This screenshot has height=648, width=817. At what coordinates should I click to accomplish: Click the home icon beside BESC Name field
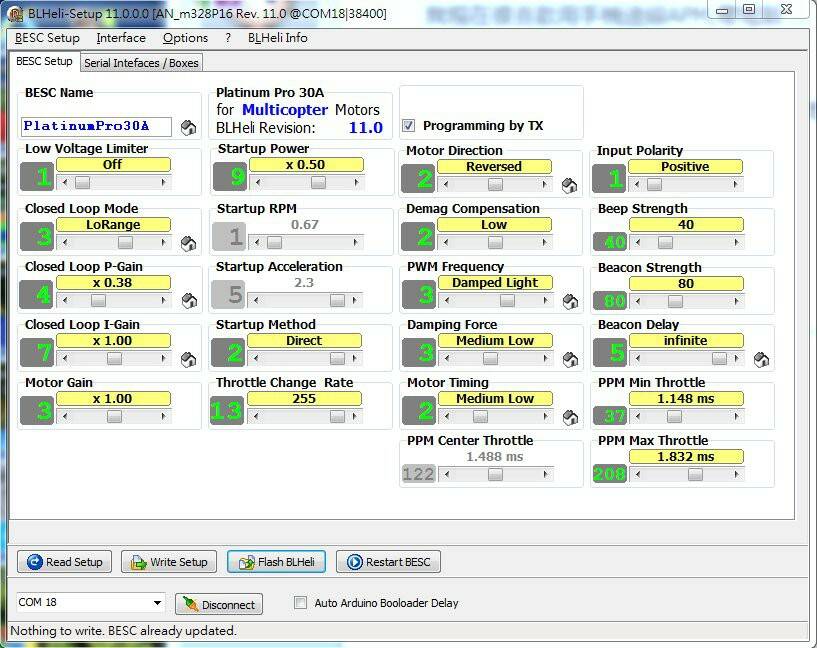coord(188,128)
